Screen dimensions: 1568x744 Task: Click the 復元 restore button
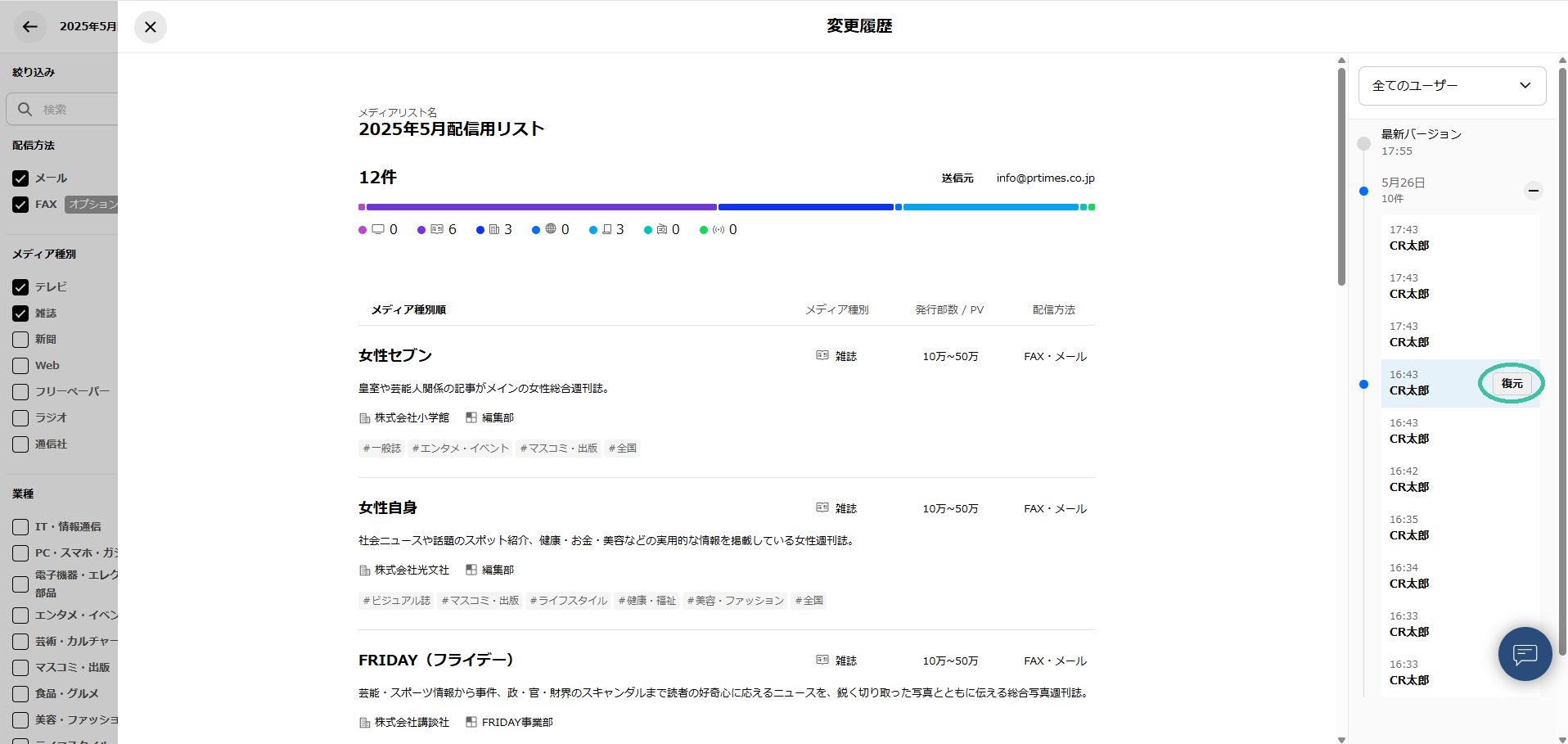(1512, 383)
